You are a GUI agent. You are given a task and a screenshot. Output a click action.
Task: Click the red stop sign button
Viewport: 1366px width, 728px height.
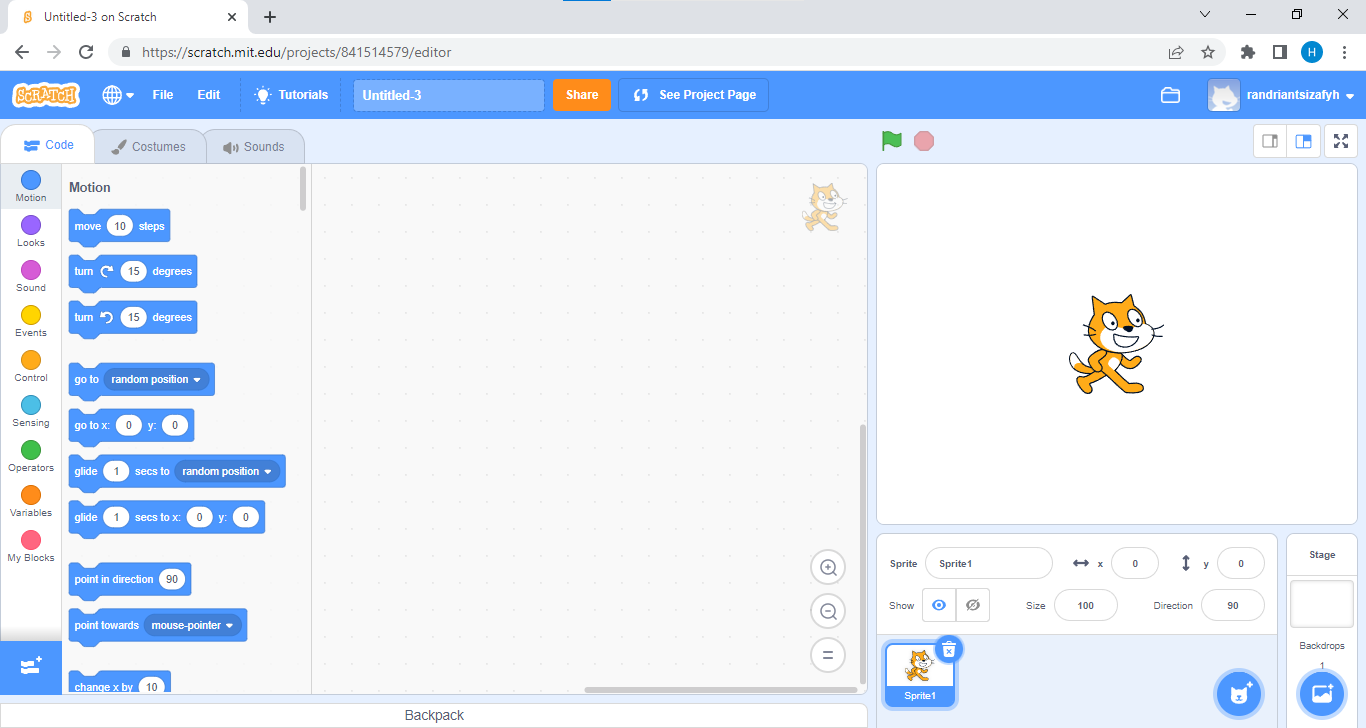tap(924, 141)
